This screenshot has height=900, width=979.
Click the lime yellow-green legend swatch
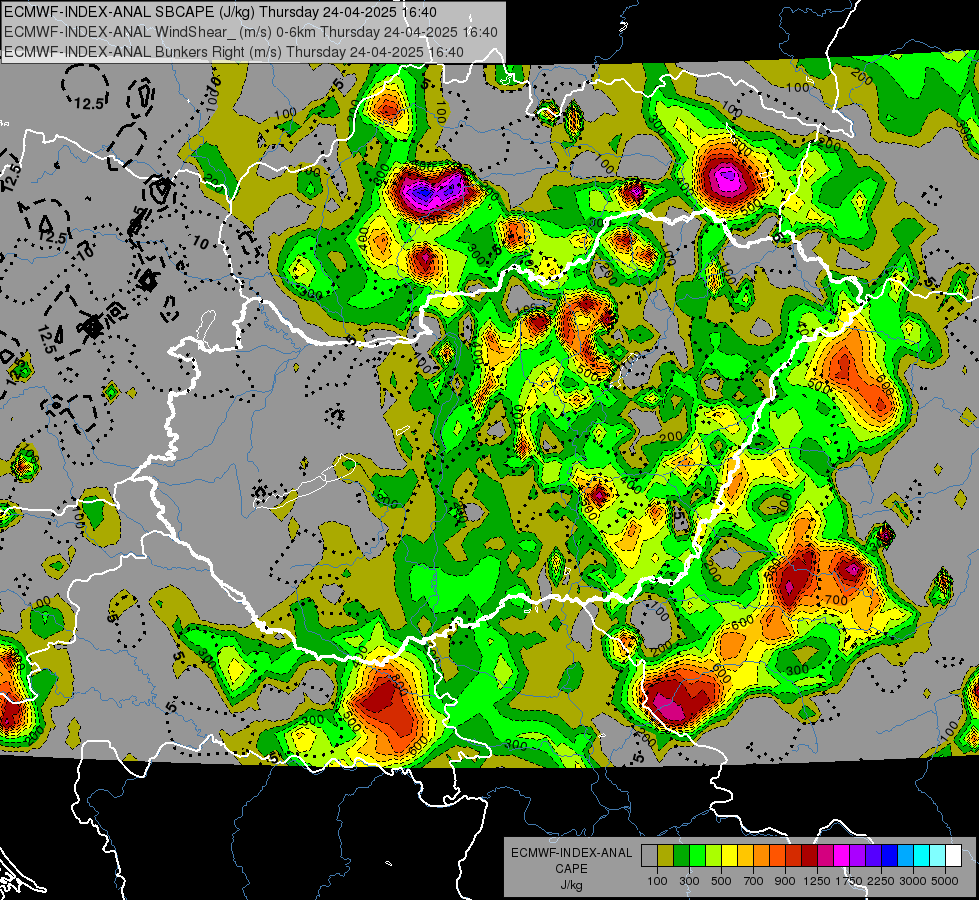click(713, 856)
